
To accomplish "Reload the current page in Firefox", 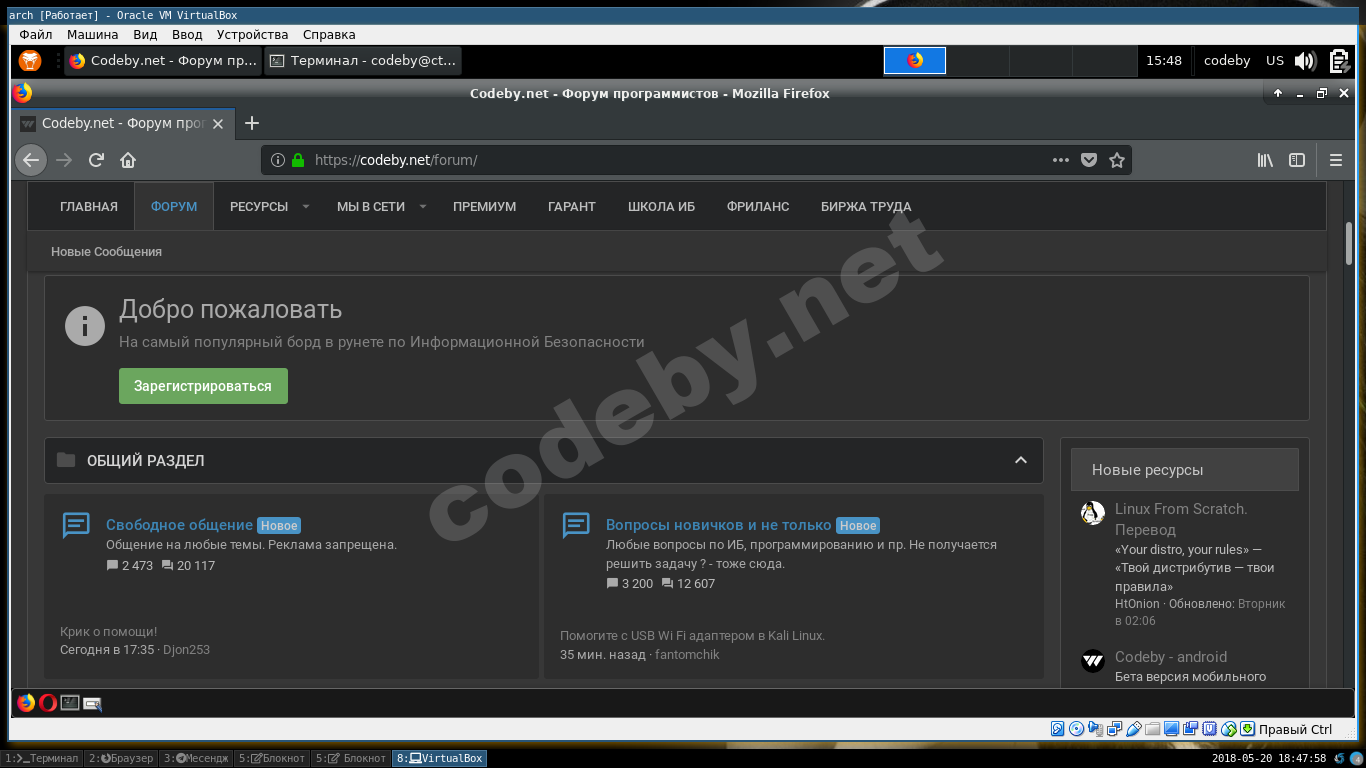I will pyautogui.click(x=96, y=160).
